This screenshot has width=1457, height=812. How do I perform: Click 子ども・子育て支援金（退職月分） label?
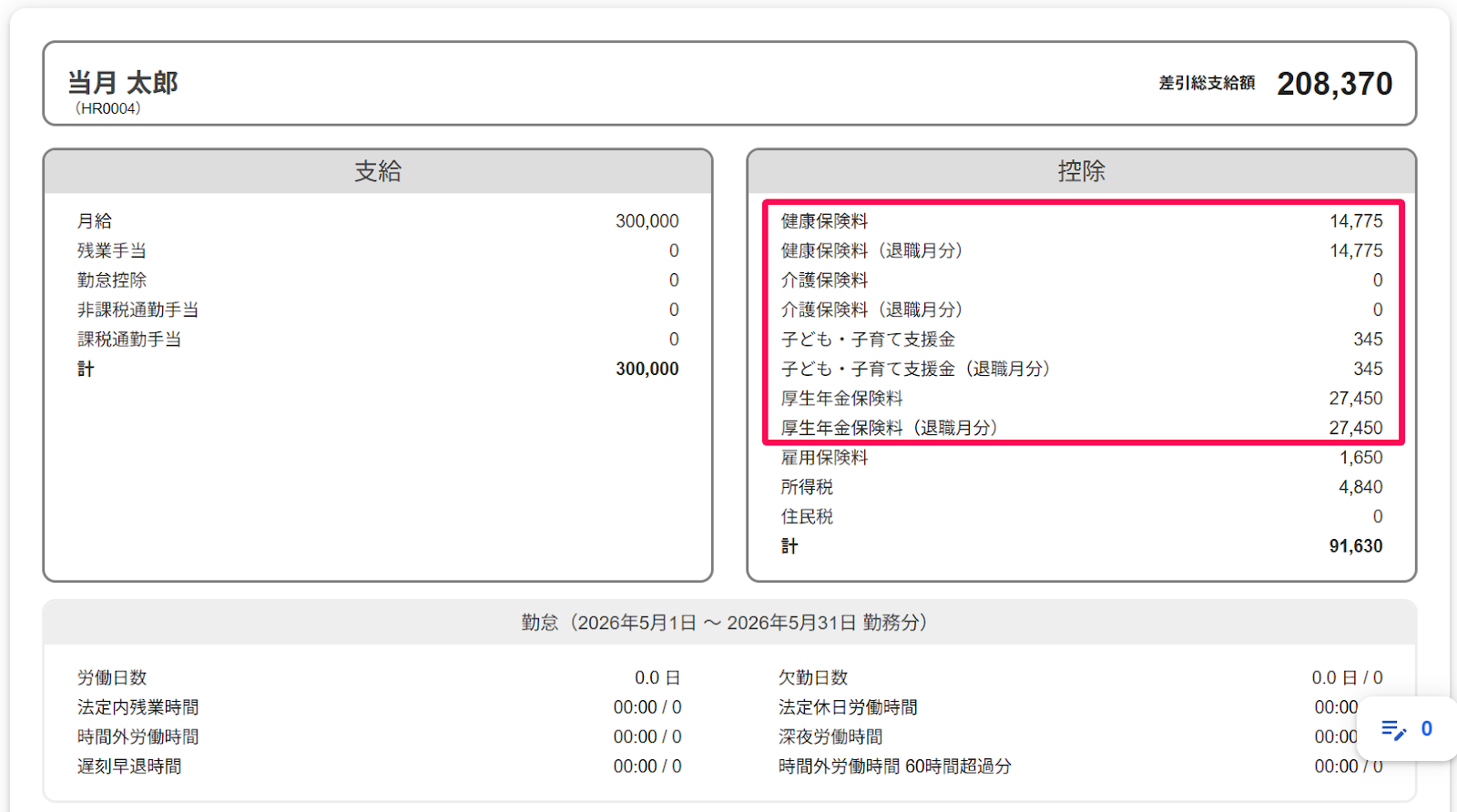(x=915, y=369)
